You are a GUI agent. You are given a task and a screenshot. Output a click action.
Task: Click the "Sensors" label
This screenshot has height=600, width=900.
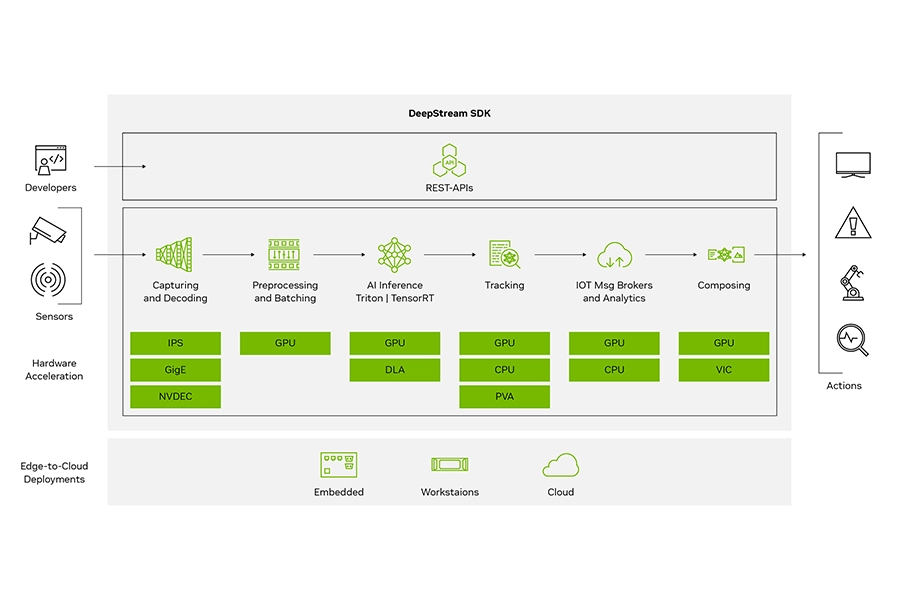click(x=54, y=316)
